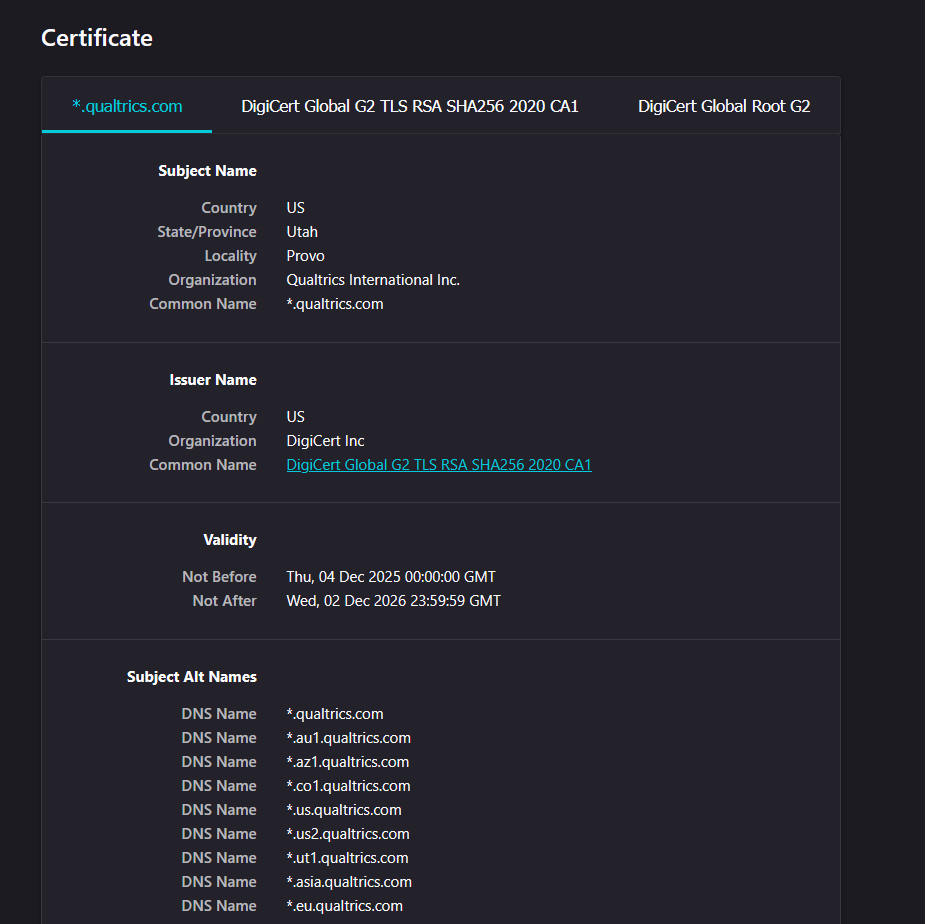
Task: Click the Subject Name section heading
Action: [207, 171]
